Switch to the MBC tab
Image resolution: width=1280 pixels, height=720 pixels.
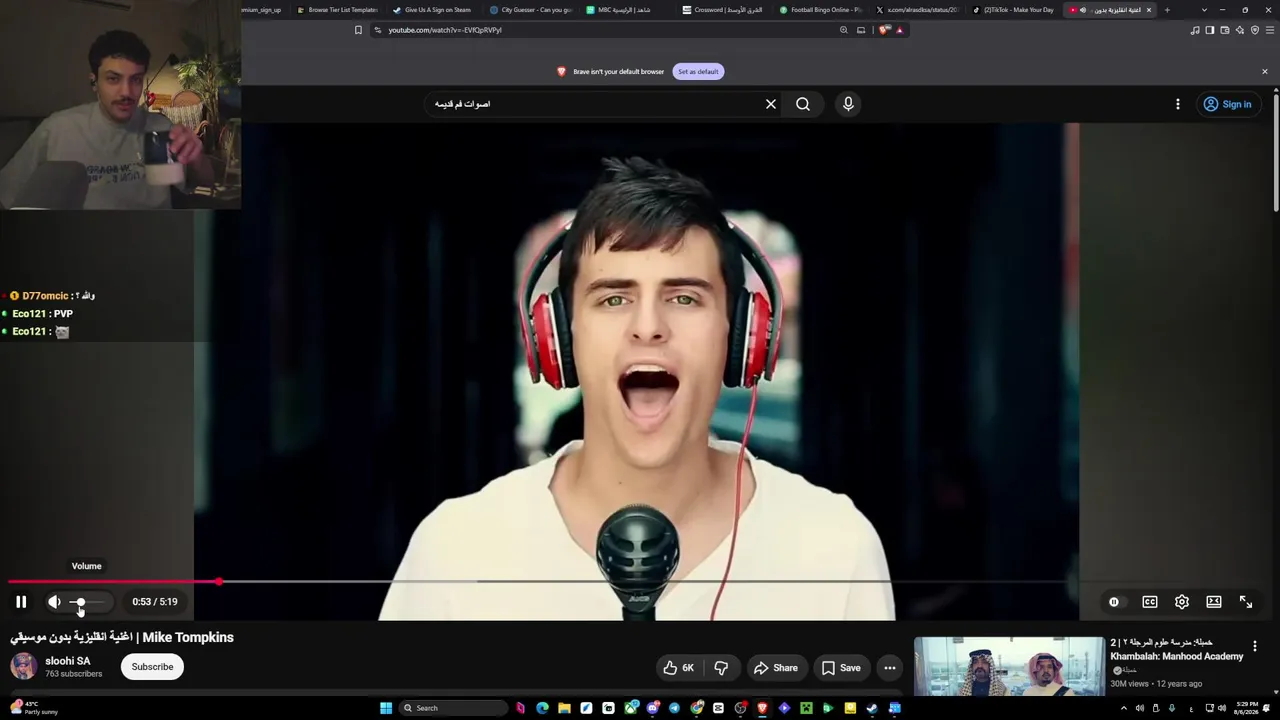click(x=626, y=10)
